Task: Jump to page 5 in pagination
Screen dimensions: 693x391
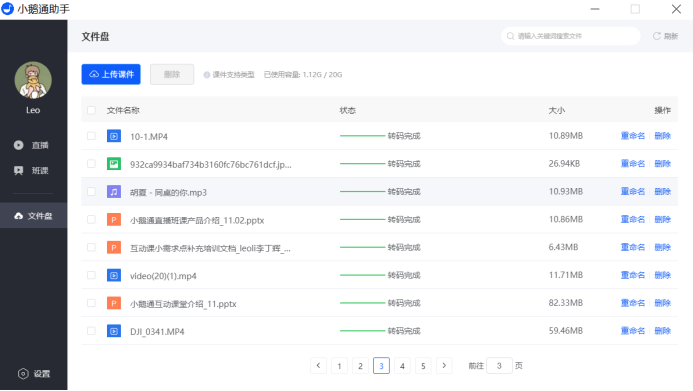Action: 423,366
